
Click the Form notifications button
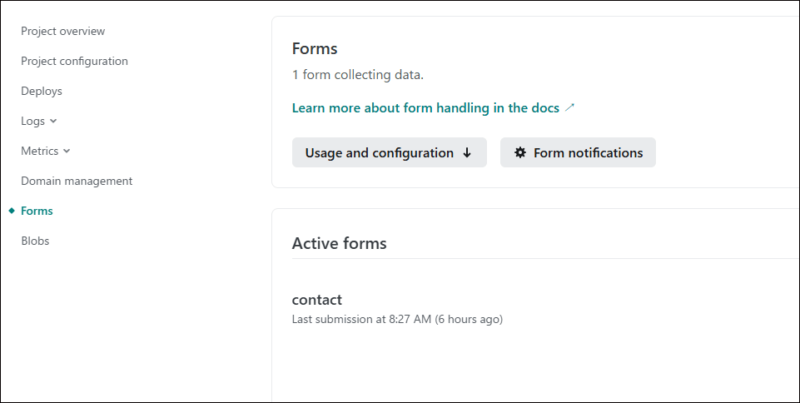[x=578, y=153]
